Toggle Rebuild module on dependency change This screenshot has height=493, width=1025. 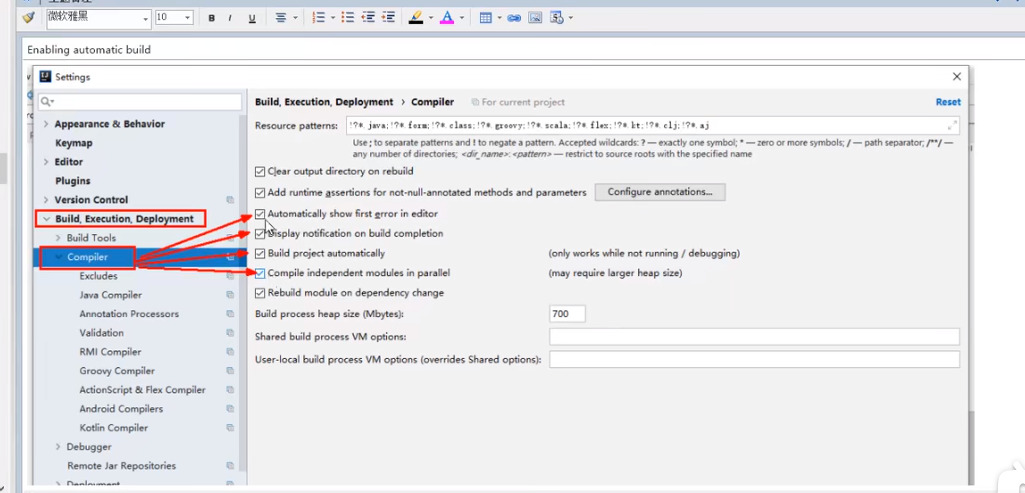tap(260, 293)
